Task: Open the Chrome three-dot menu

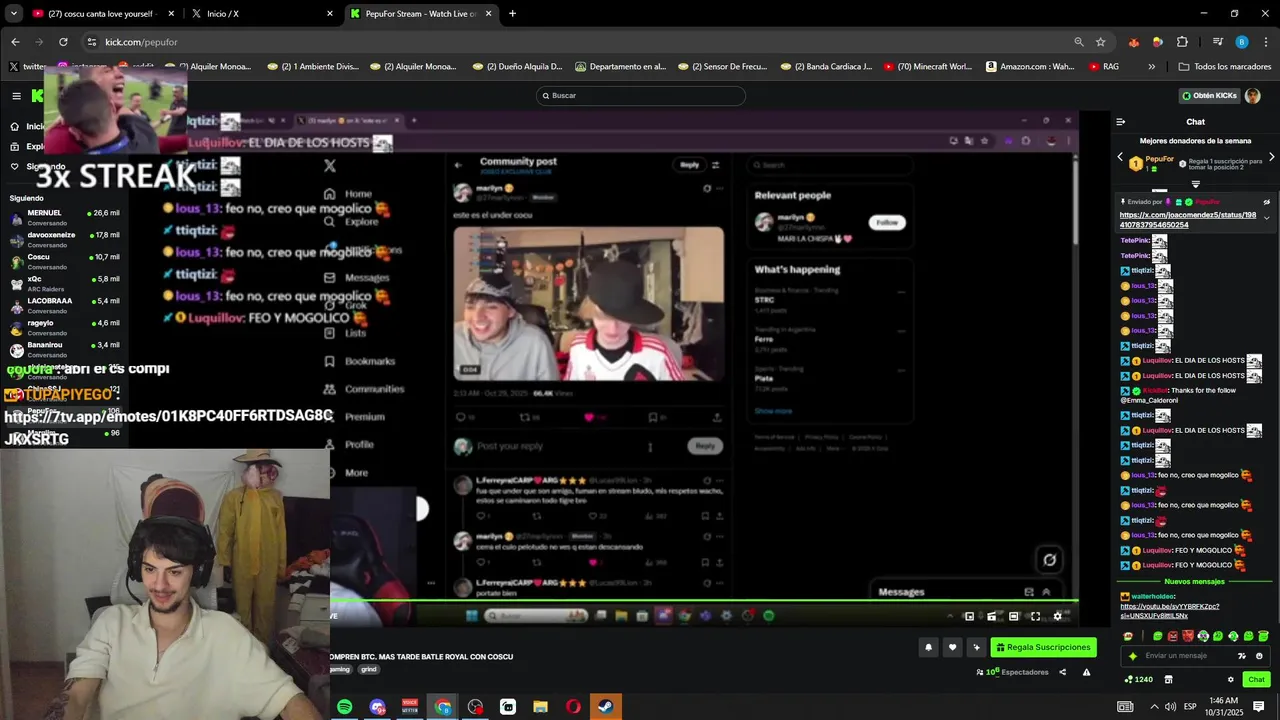Action: click(x=1265, y=42)
